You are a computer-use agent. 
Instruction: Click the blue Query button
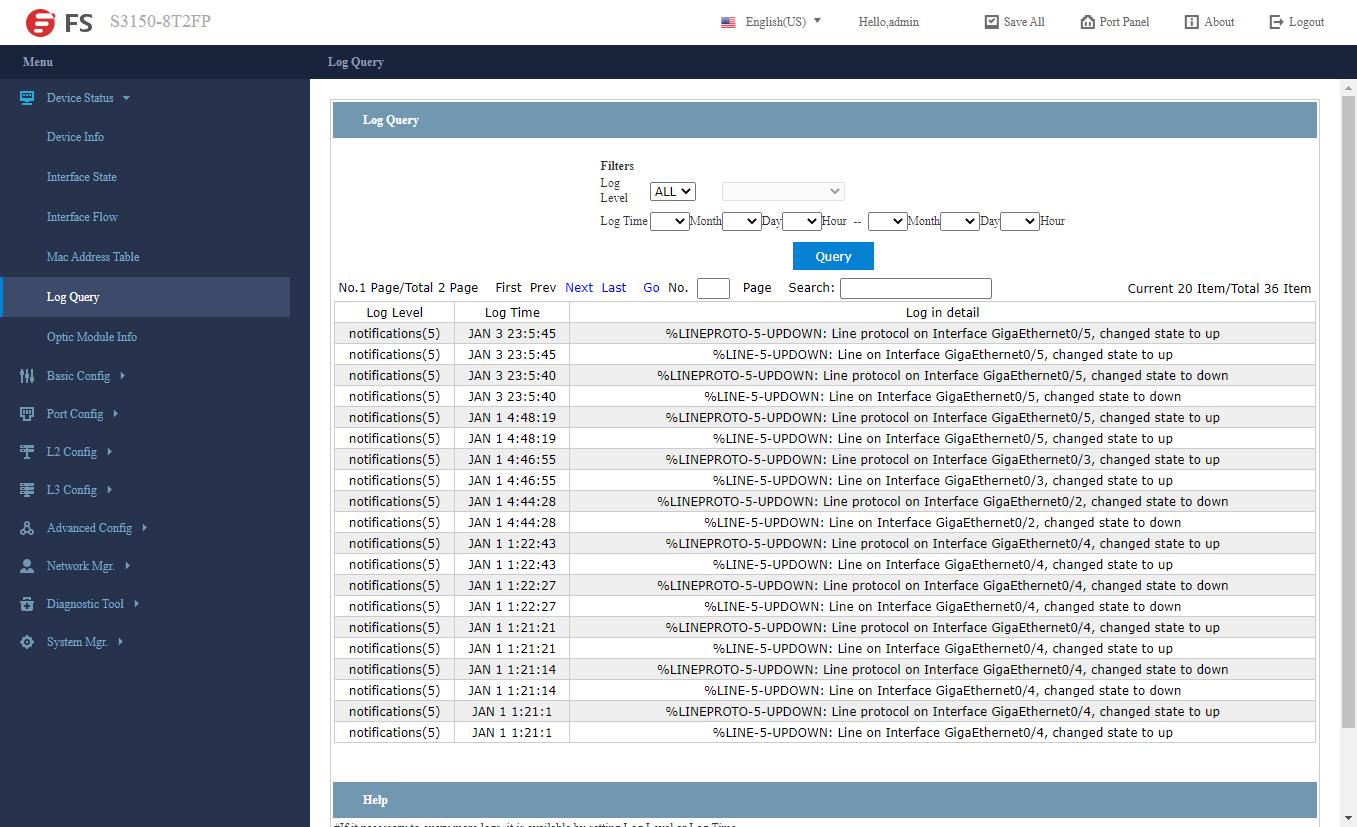(x=833, y=256)
